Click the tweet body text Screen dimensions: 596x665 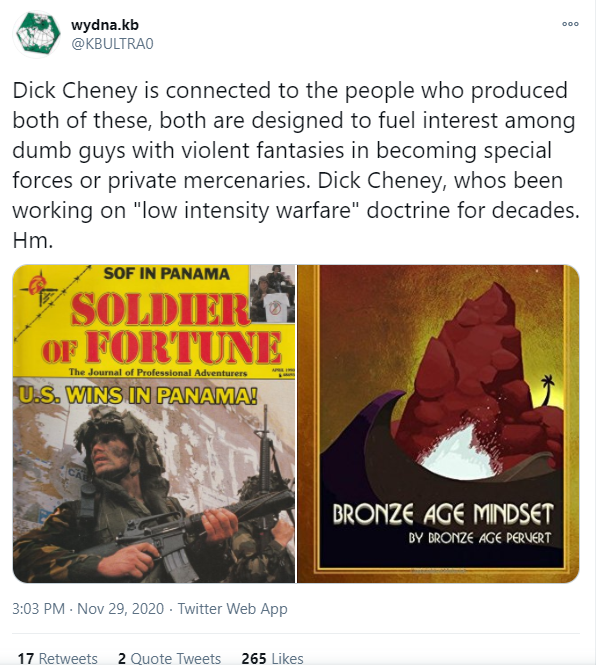pos(296,165)
